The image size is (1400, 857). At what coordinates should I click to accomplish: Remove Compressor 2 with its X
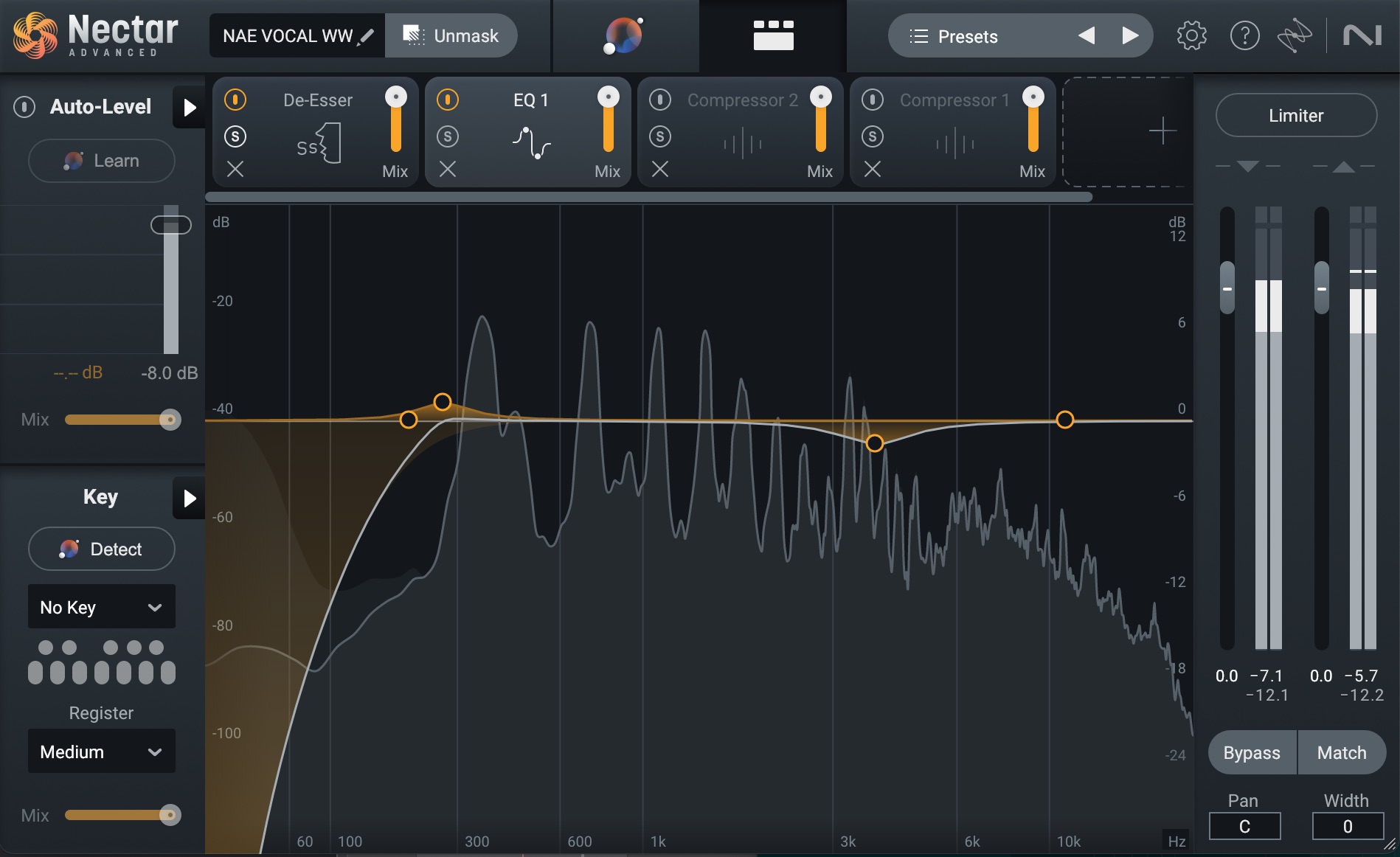(660, 170)
